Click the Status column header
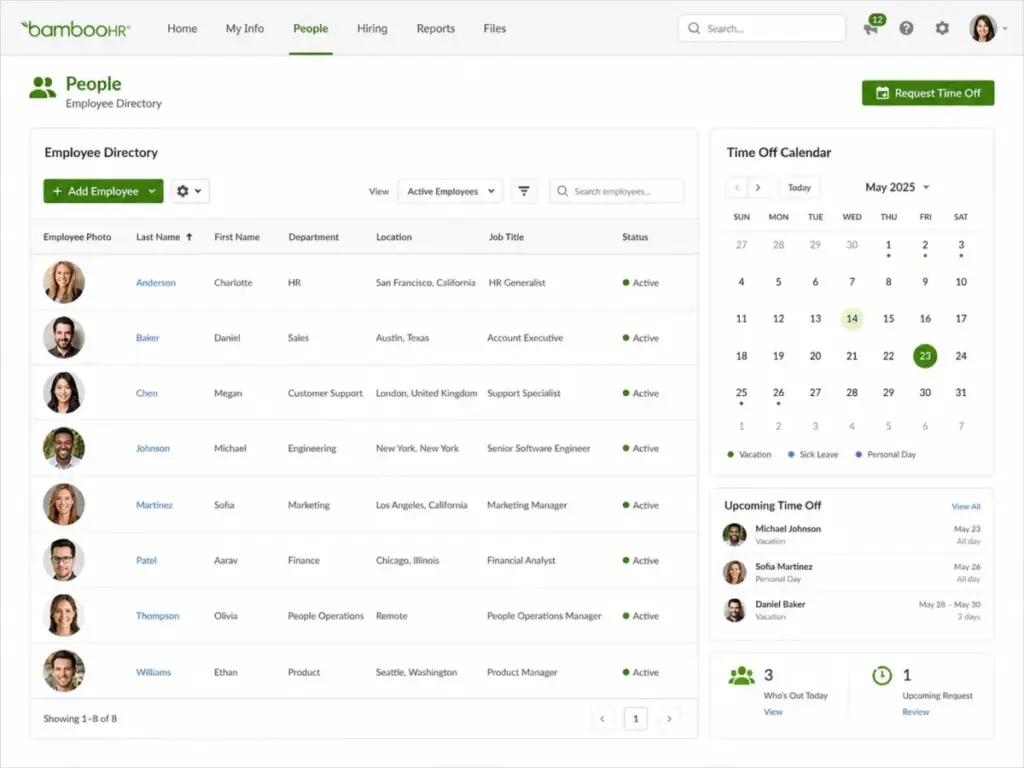This screenshot has width=1024, height=768. pyautogui.click(x=635, y=237)
